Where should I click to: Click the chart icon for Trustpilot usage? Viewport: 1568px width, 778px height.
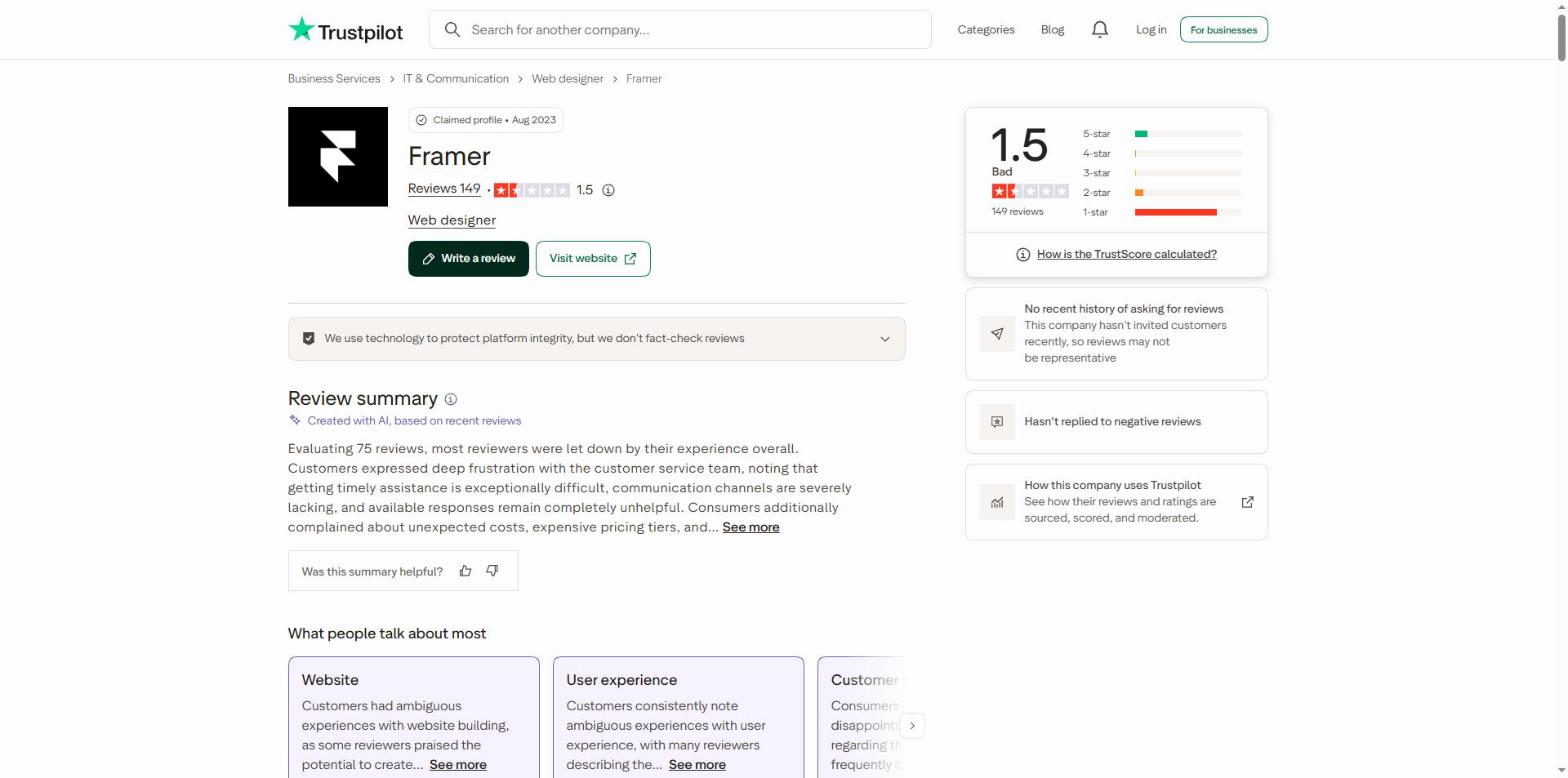(x=997, y=502)
